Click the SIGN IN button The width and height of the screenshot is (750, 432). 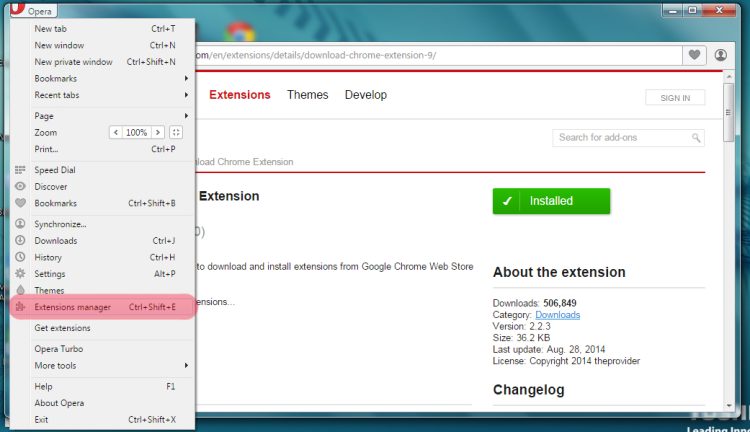click(x=675, y=97)
